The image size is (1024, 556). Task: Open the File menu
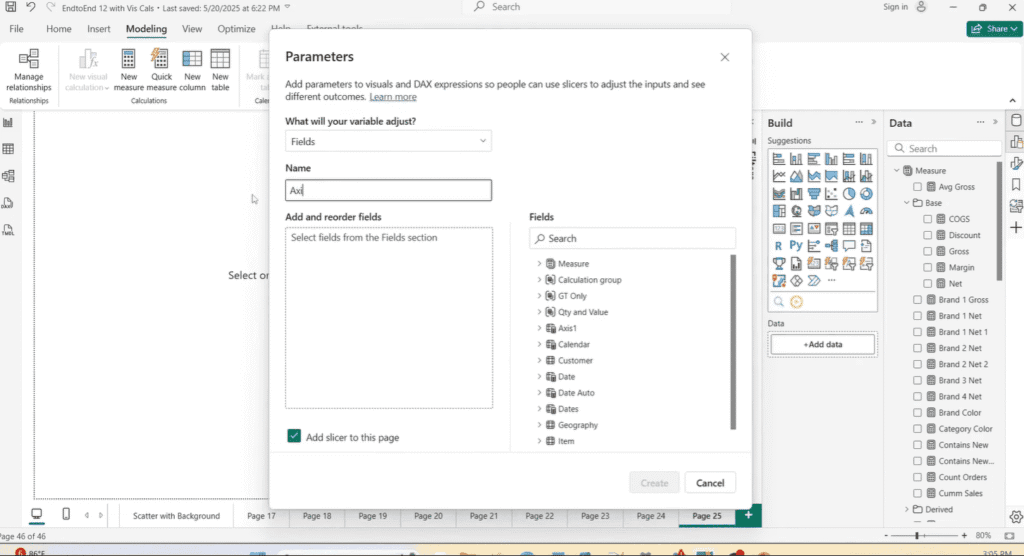16,29
